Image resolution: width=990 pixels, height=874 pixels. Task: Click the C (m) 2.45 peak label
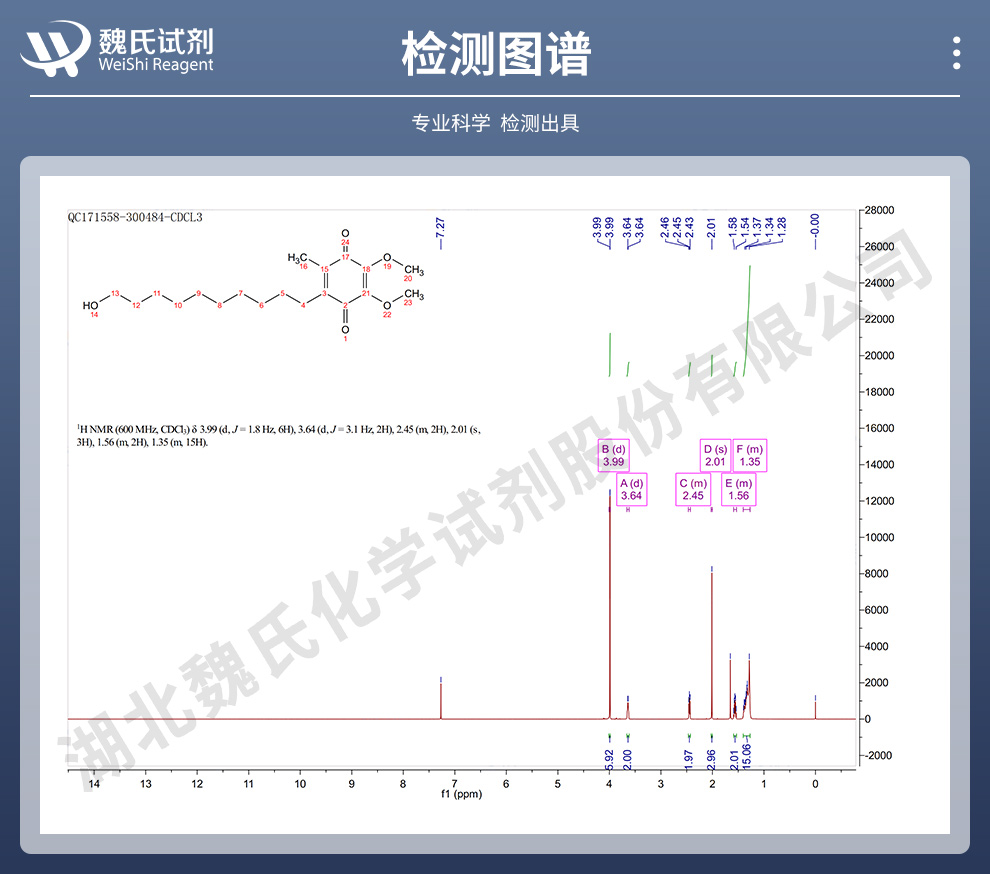(x=693, y=489)
